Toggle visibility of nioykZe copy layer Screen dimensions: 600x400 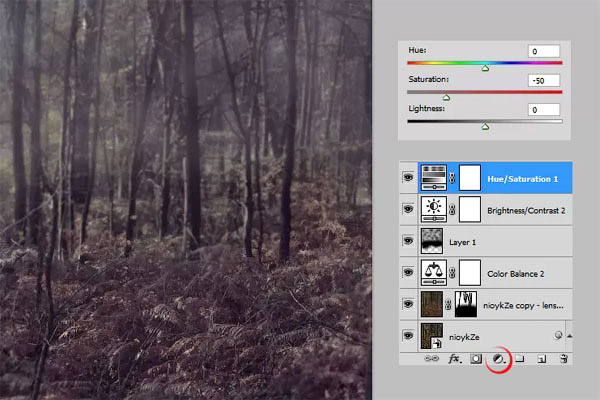point(408,304)
